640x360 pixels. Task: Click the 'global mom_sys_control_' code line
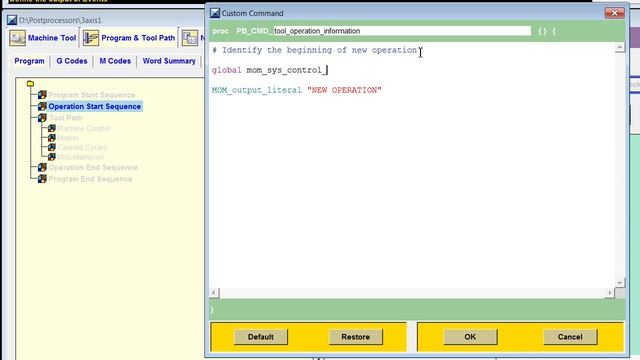point(269,70)
